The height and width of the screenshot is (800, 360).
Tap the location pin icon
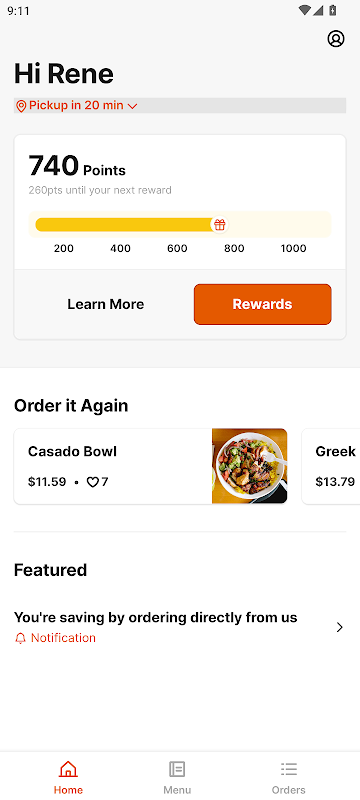21,106
